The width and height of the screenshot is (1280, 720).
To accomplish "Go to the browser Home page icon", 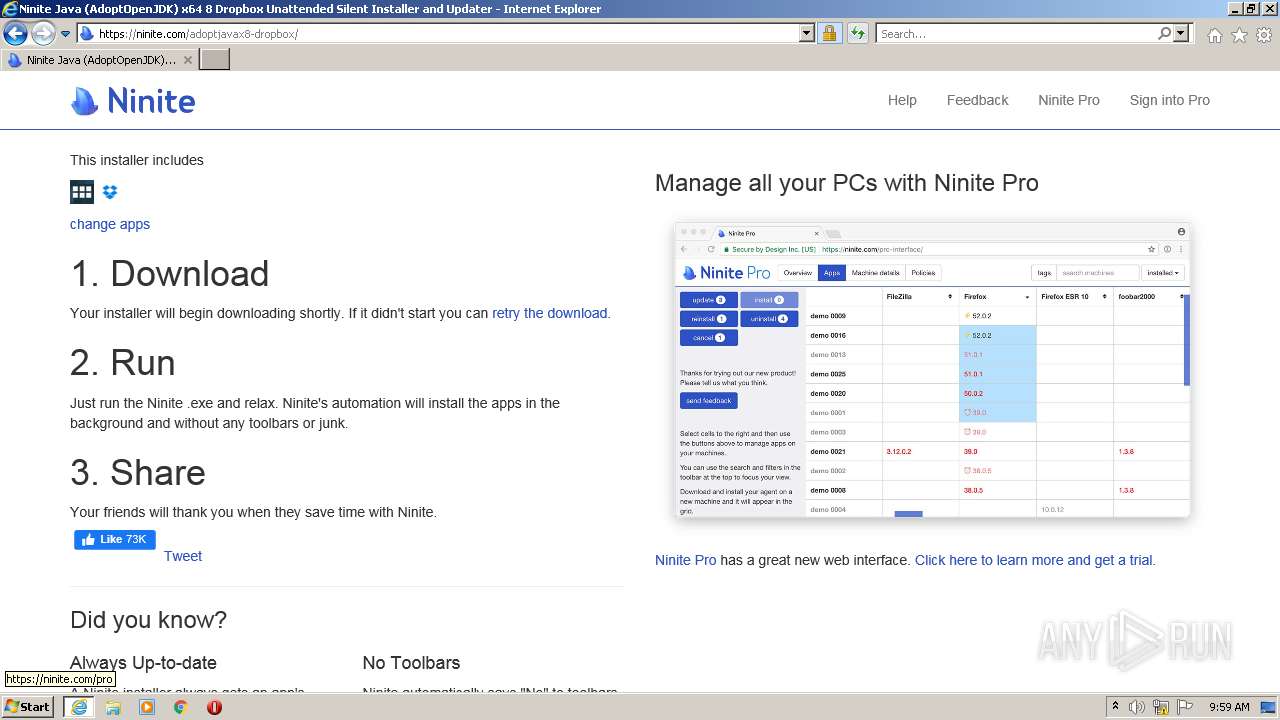I will point(1214,35).
